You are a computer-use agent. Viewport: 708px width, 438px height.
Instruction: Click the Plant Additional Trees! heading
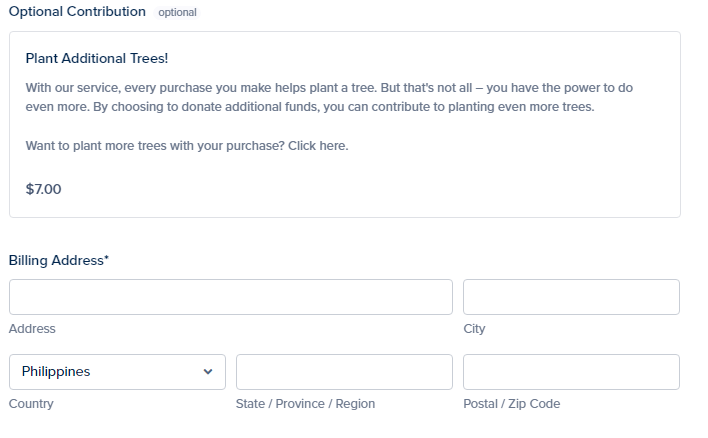(x=97, y=58)
